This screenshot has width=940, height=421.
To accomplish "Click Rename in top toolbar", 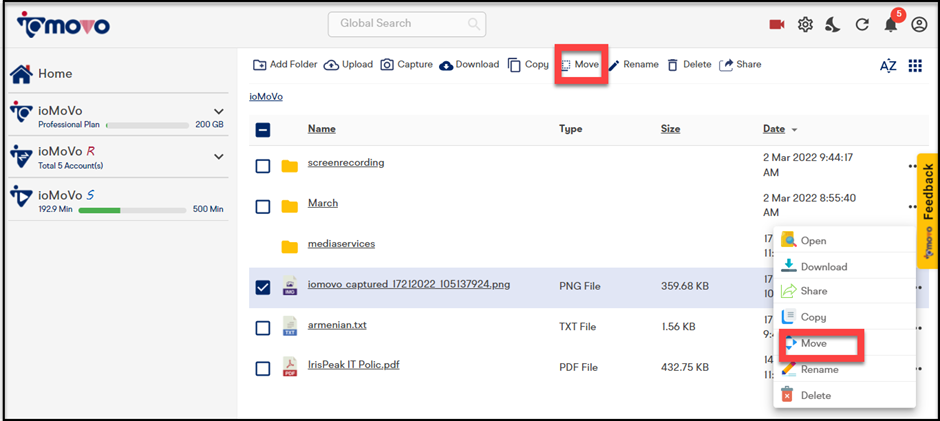I will (x=634, y=65).
